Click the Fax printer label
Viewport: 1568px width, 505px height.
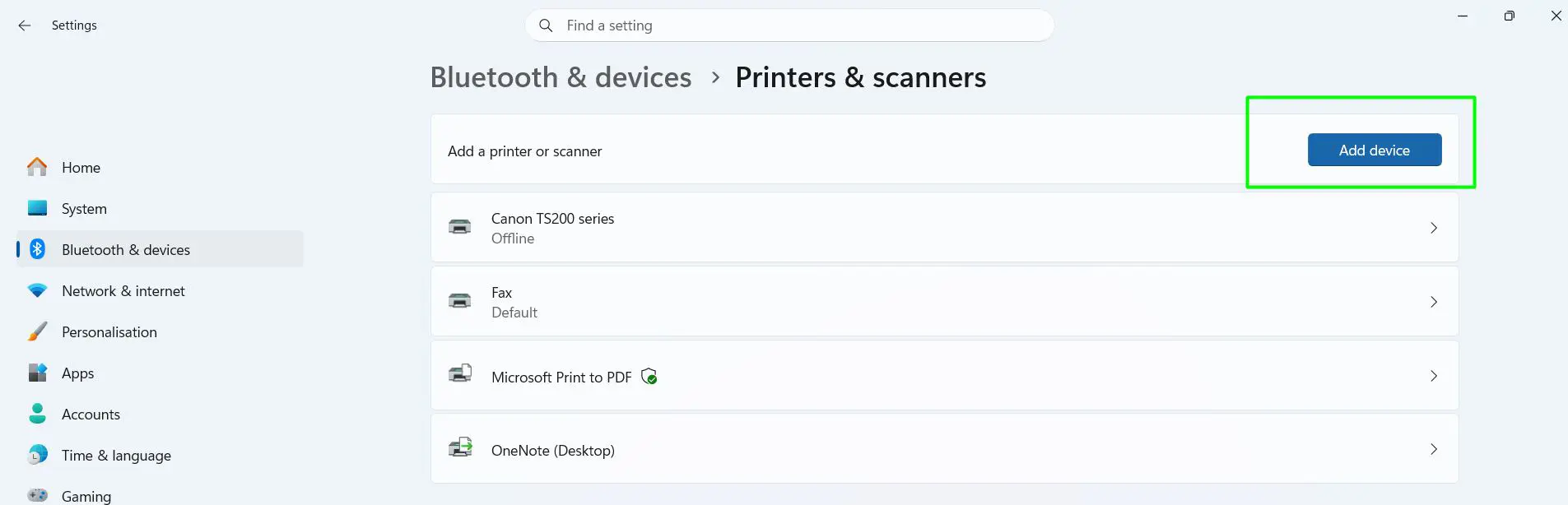(x=501, y=293)
